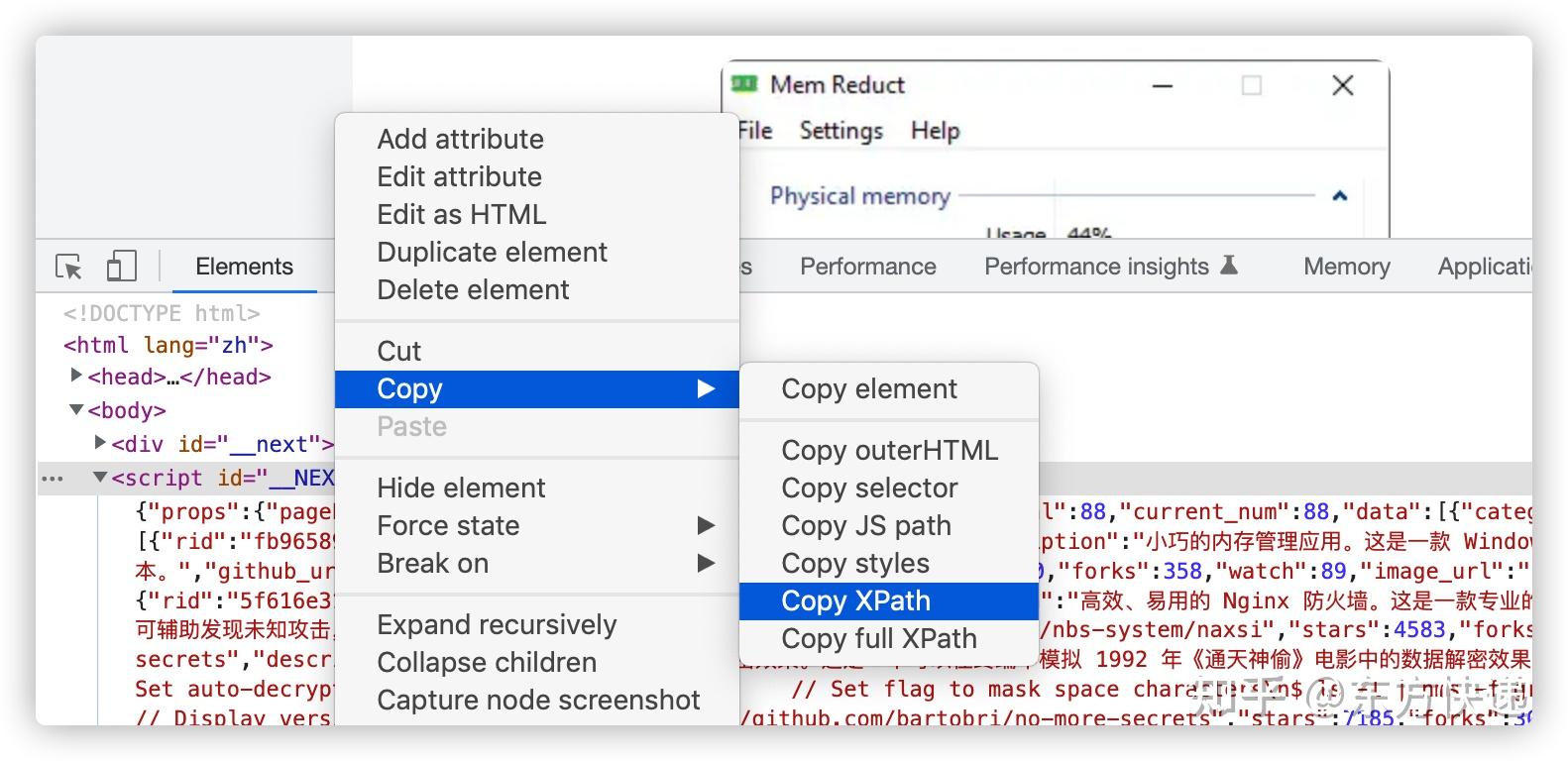Viewport: 1568px width, 761px height.
Task: Expand the head element node
Action: coord(76,377)
